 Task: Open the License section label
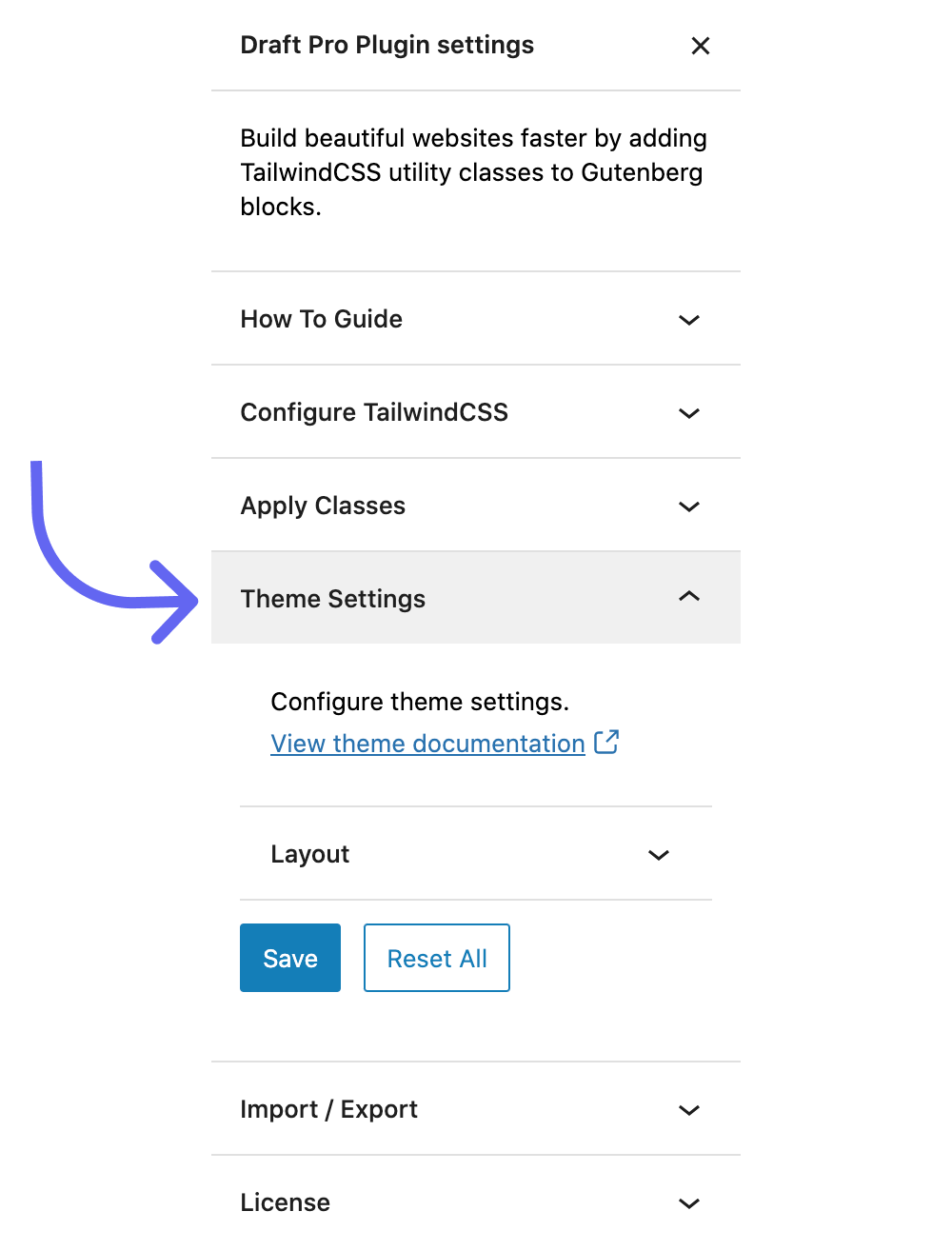[286, 1202]
